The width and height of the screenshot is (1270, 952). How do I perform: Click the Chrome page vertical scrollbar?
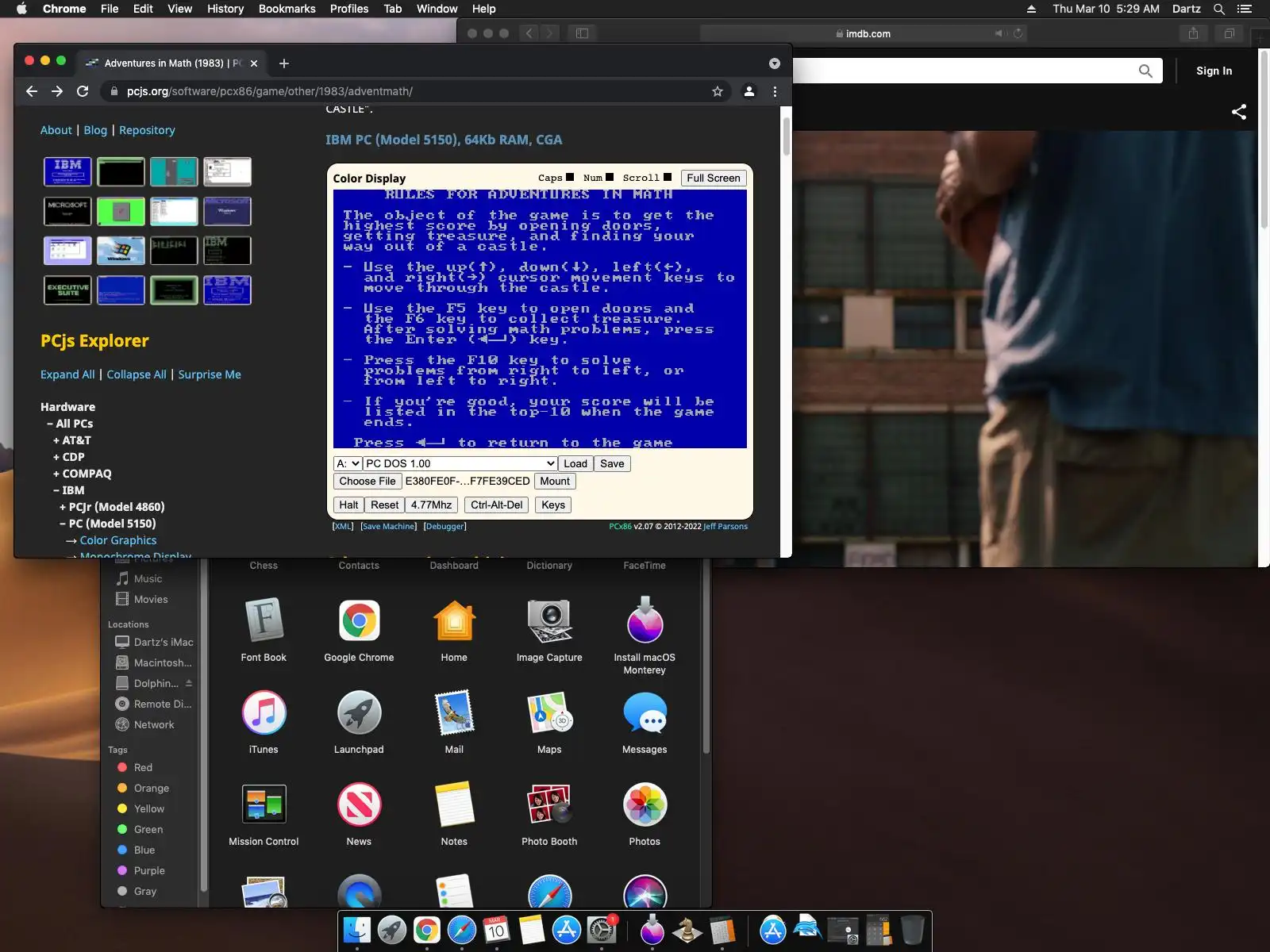point(786,136)
